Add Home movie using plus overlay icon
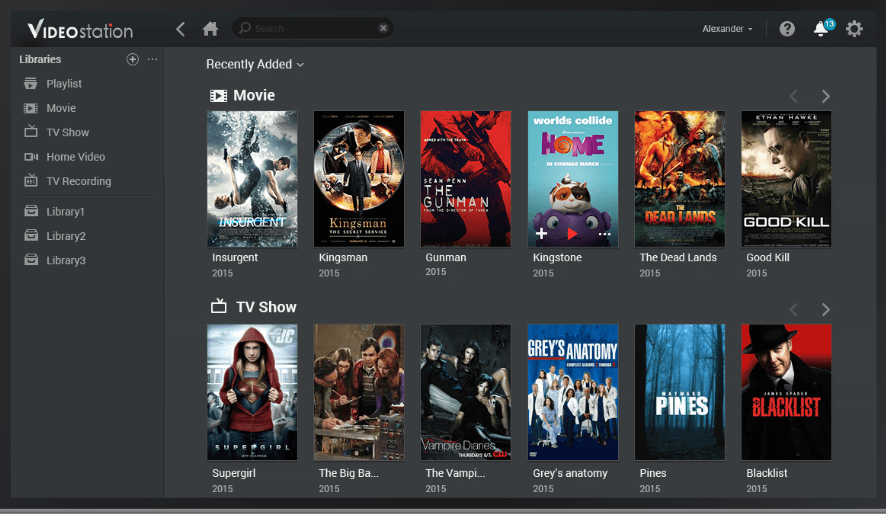The image size is (886, 514). click(541, 233)
